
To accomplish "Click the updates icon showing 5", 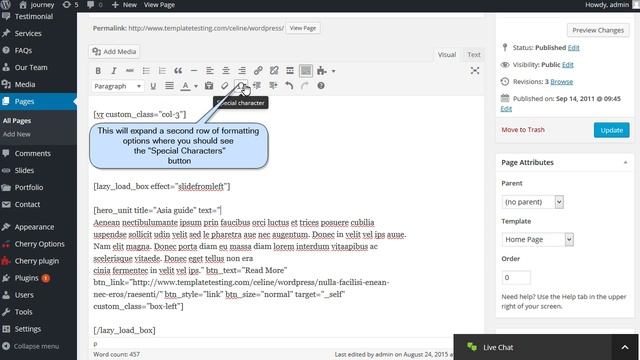I will click(x=70, y=5).
